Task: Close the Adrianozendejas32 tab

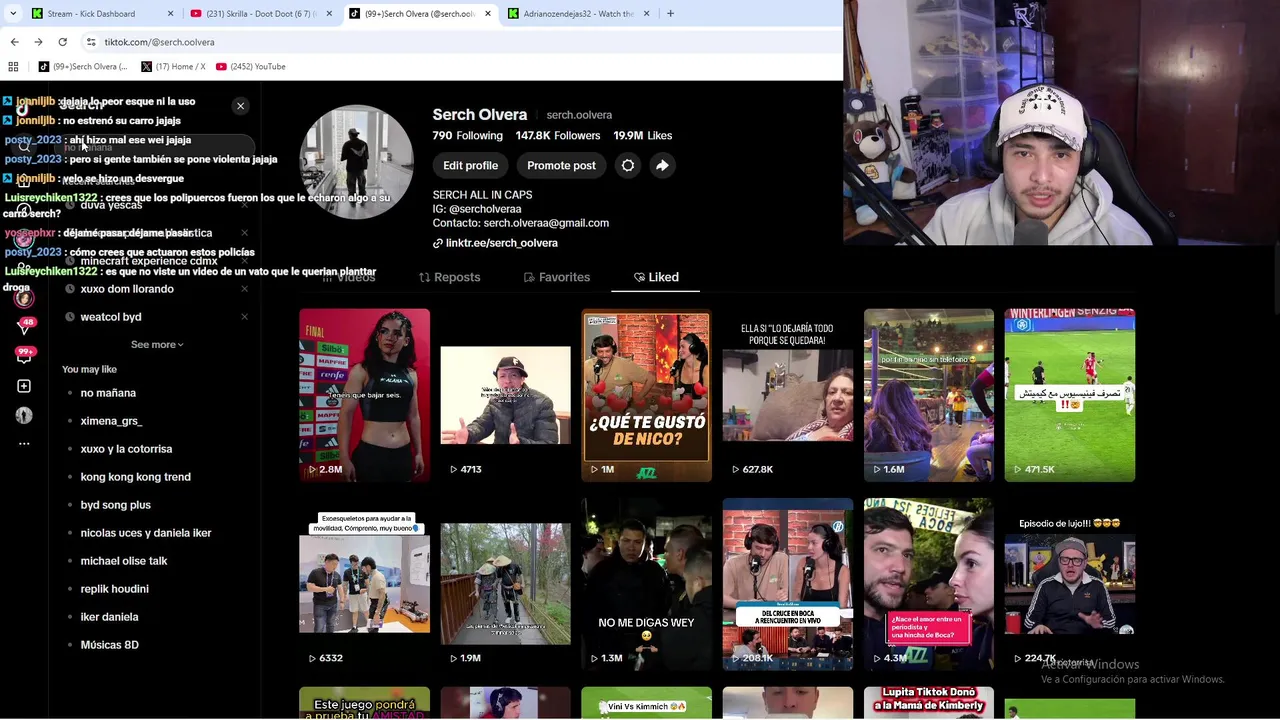Action: tap(646, 14)
